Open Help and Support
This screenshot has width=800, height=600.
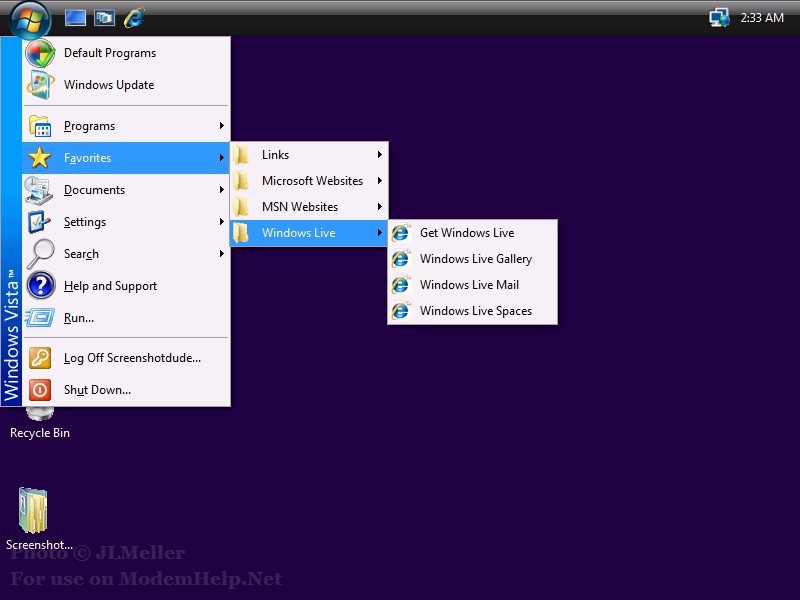point(110,286)
